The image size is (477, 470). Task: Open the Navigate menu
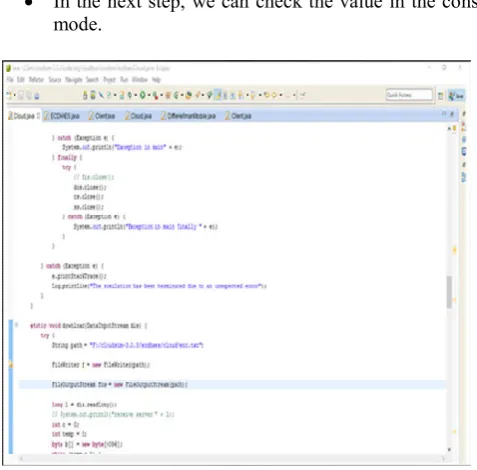(74, 80)
